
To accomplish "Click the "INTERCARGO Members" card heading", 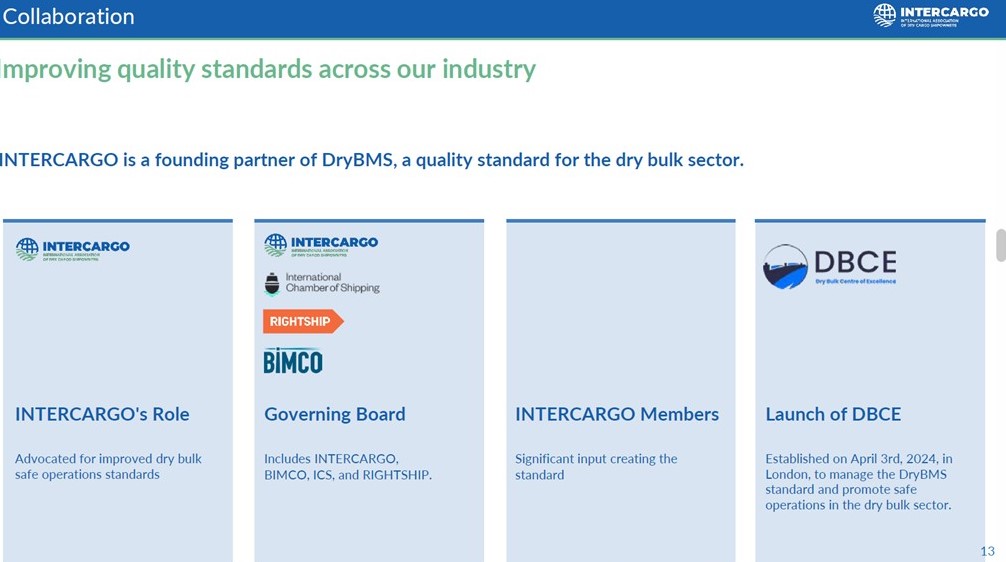I will (616, 414).
